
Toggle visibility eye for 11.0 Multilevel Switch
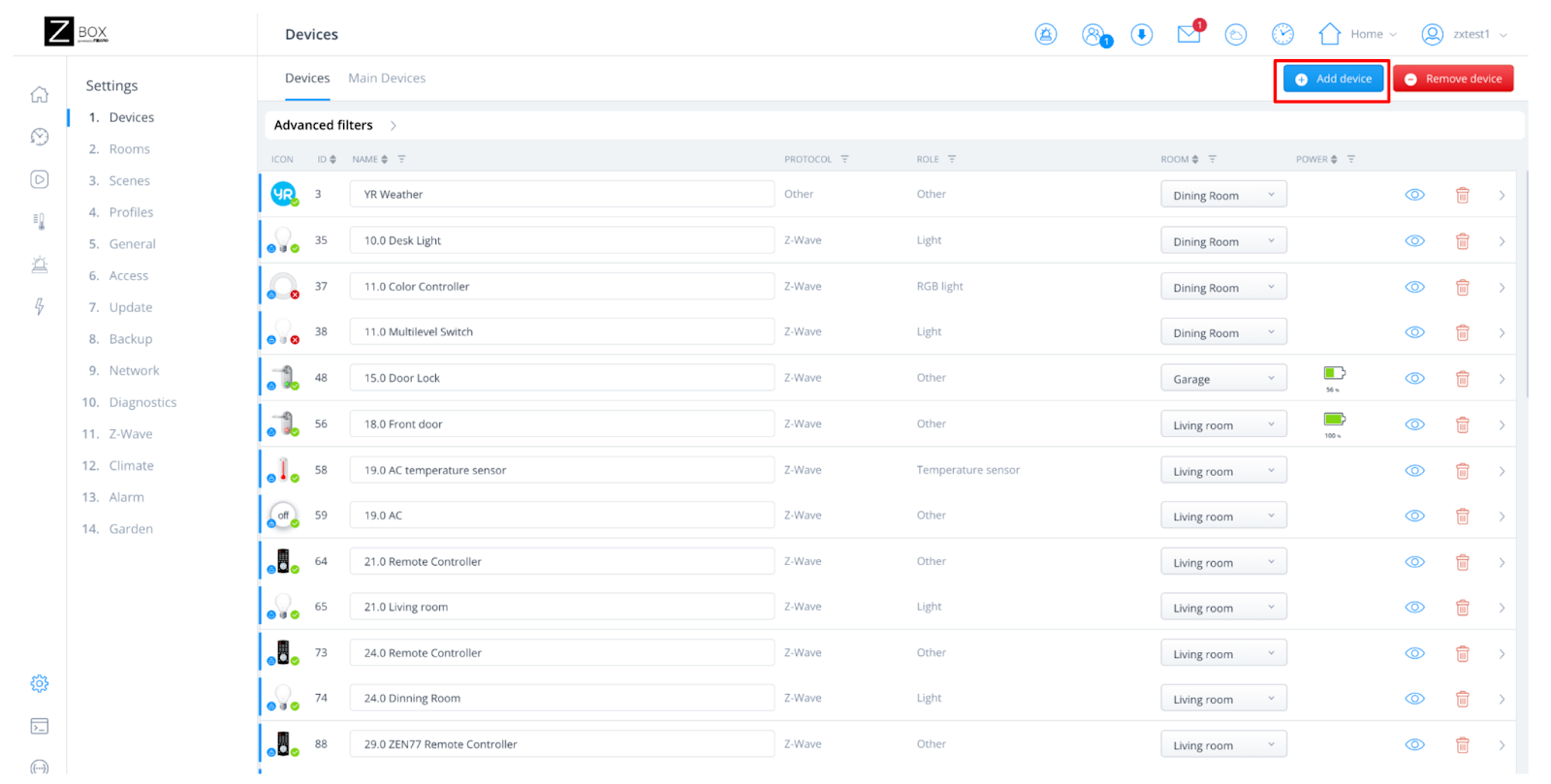click(1414, 332)
